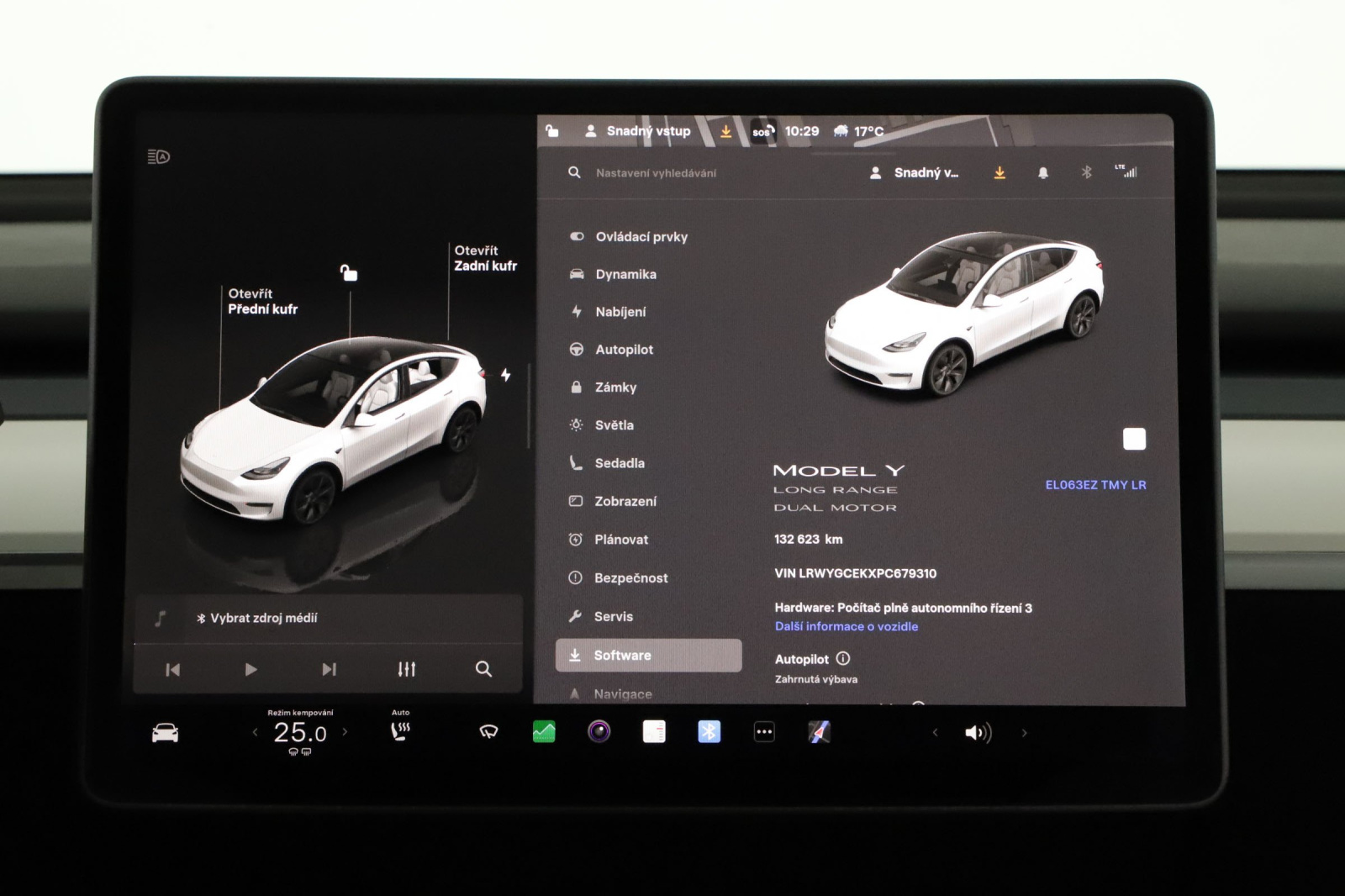Tap the notifications bell icon
This screenshot has width=1345, height=896.
point(1042,173)
